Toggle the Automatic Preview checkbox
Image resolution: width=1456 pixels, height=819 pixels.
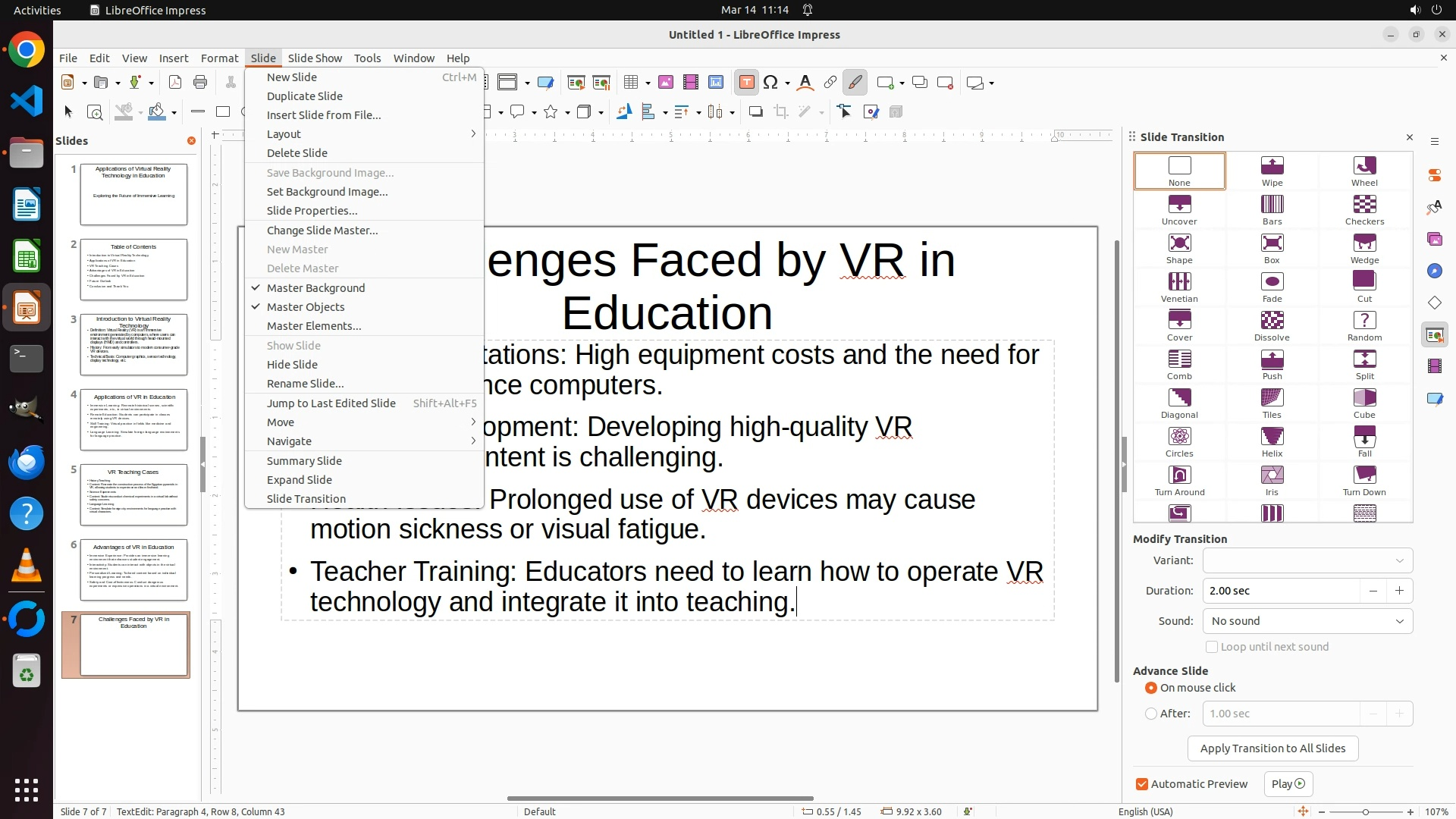click(x=1142, y=784)
